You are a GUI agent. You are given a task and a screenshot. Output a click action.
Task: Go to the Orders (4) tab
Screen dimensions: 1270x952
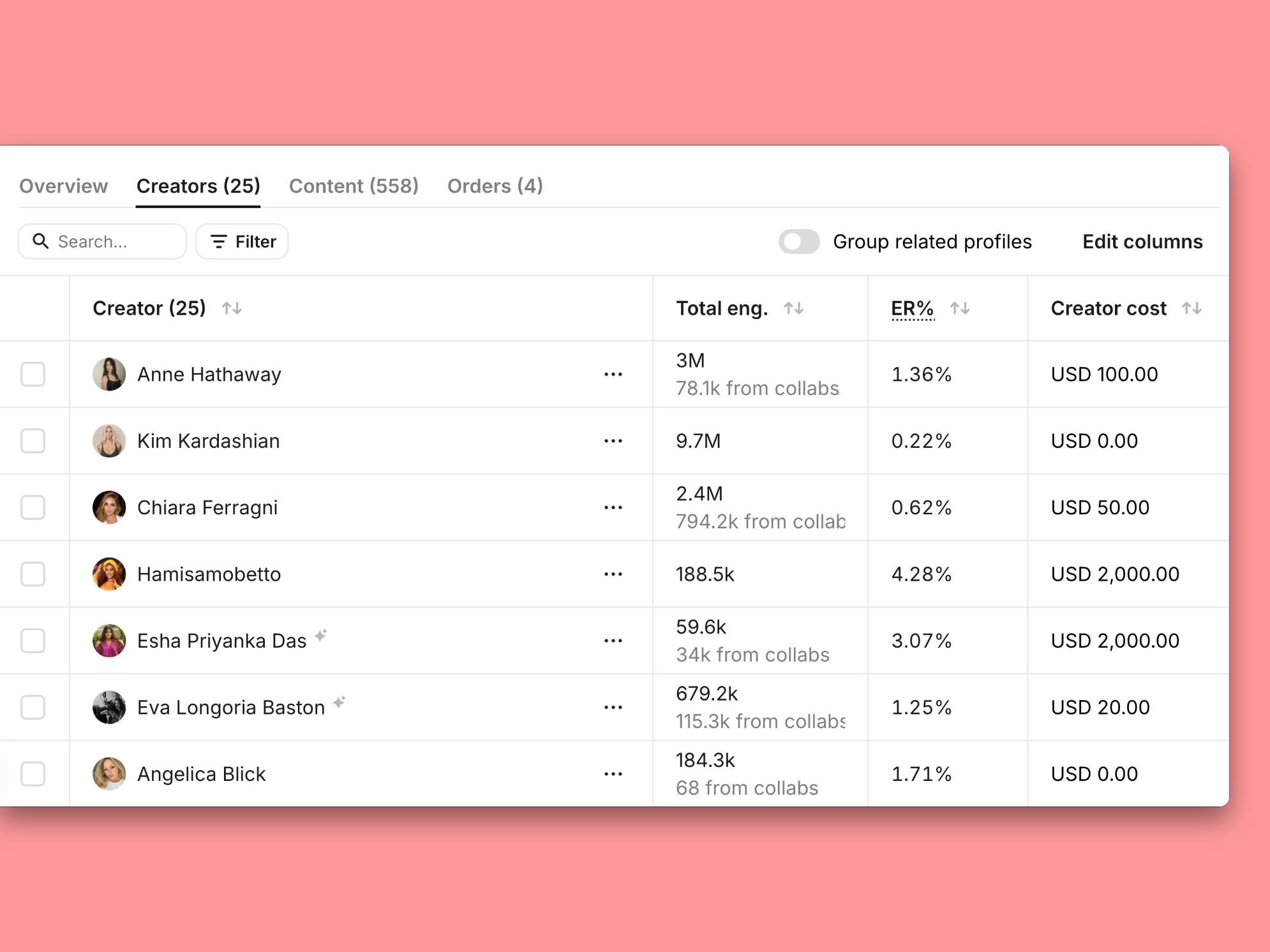(x=495, y=186)
